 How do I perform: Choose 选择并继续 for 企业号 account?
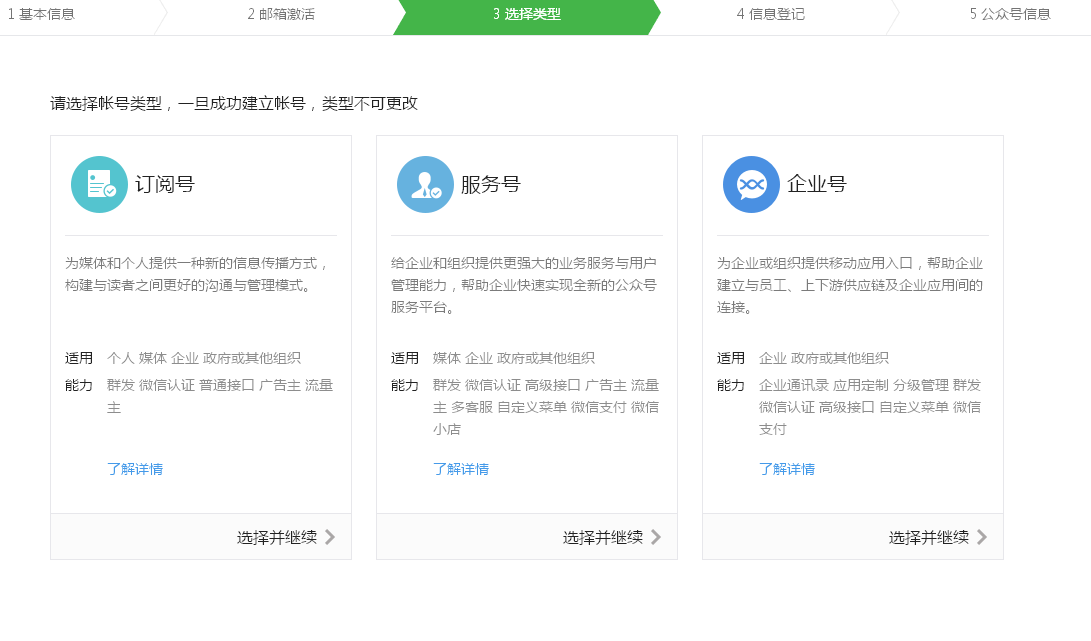coord(929,537)
